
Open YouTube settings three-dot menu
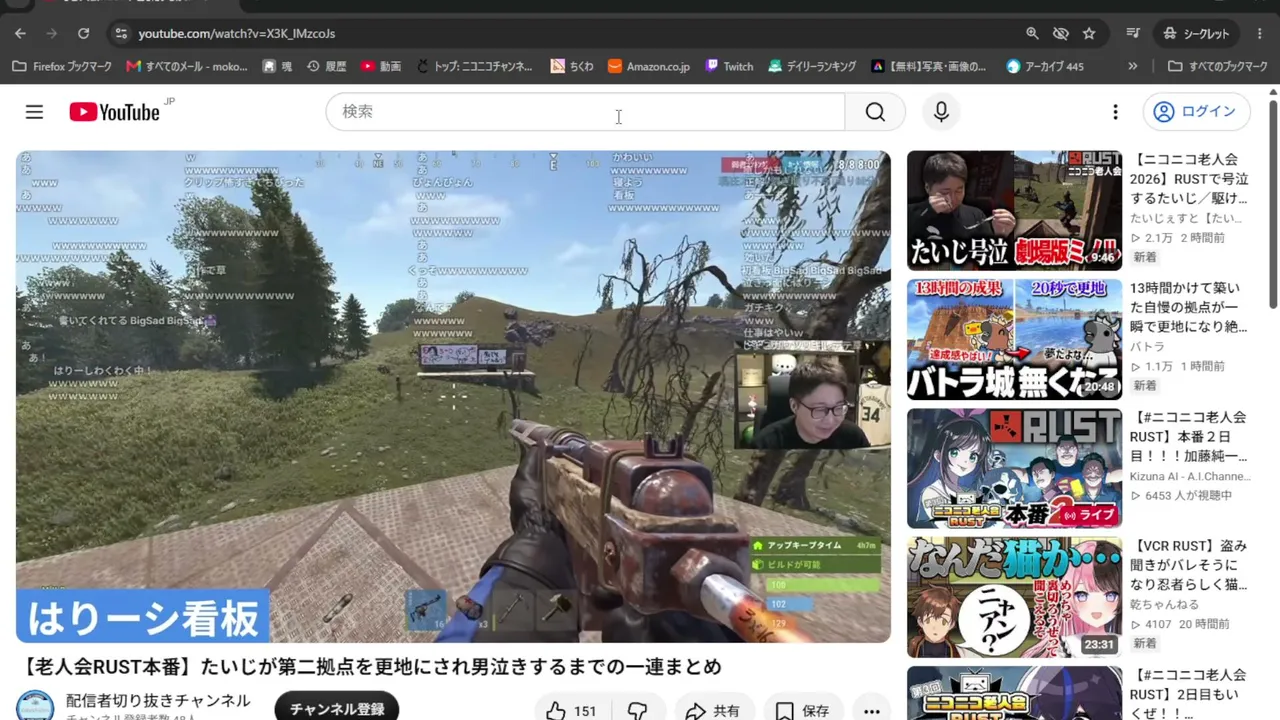point(1115,112)
